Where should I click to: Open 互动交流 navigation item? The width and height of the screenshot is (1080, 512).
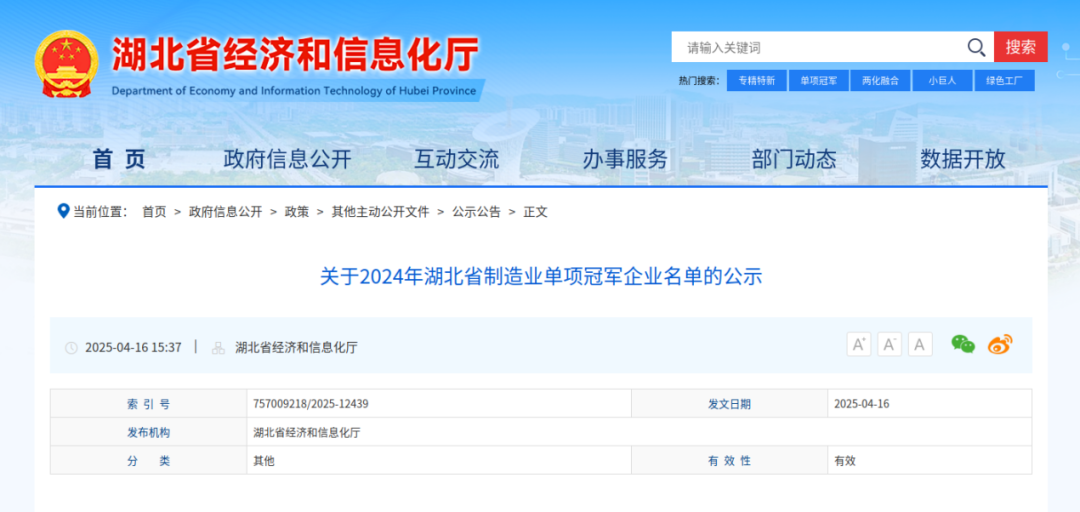tap(456, 160)
